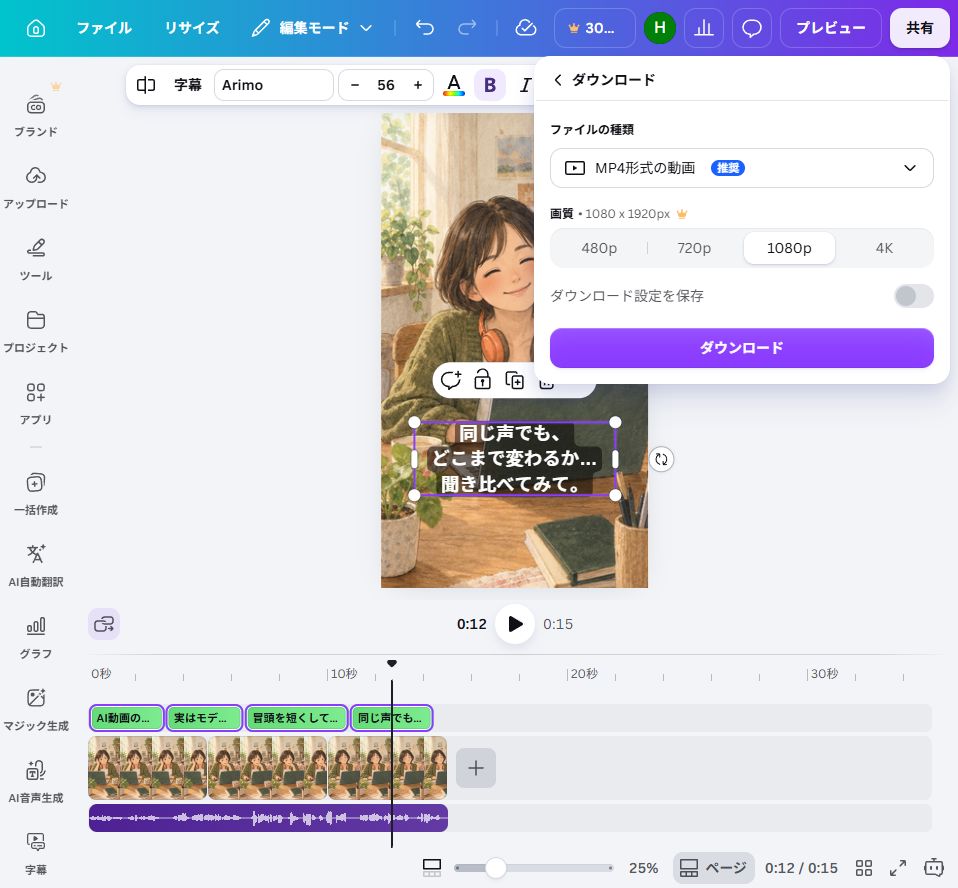Undo the last action
The height and width of the screenshot is (888, 958).
[x=425, y=28]
